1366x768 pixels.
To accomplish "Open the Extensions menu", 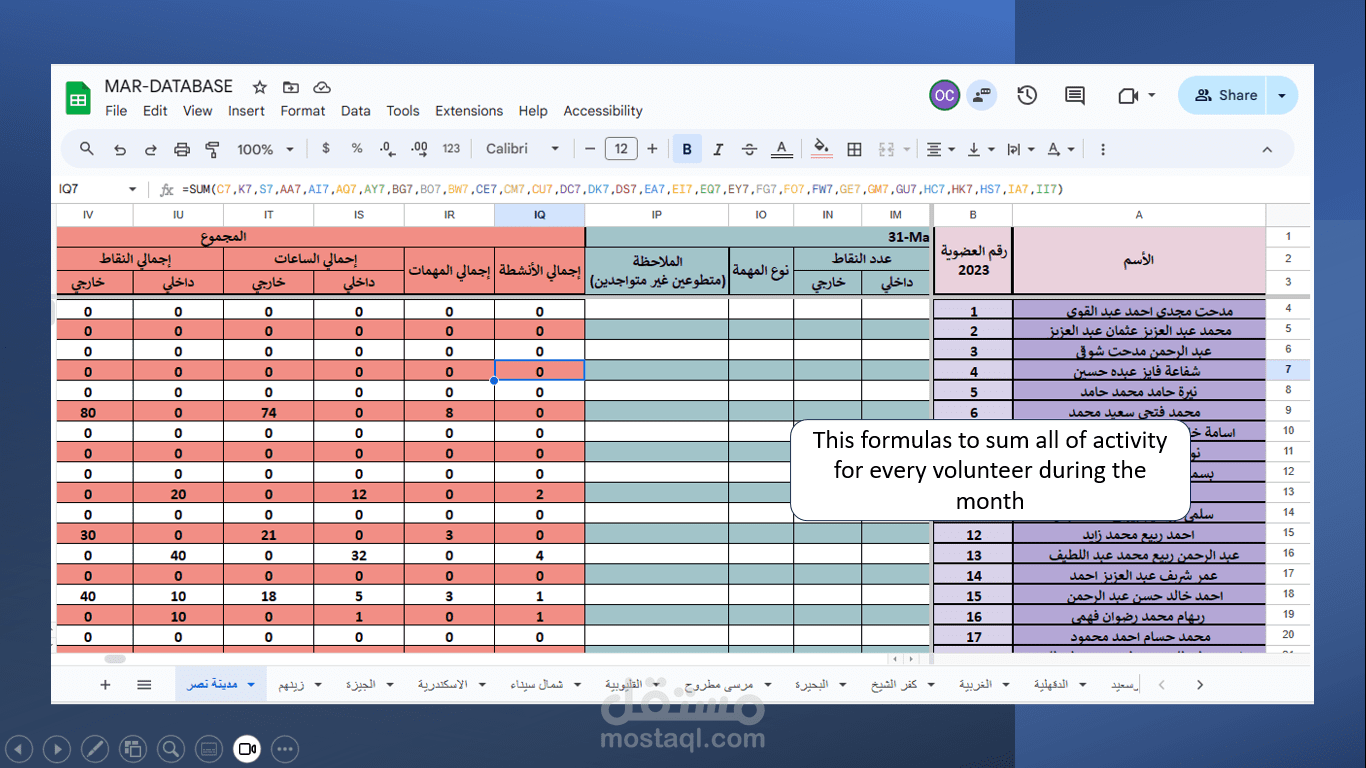I will point(469,111).
